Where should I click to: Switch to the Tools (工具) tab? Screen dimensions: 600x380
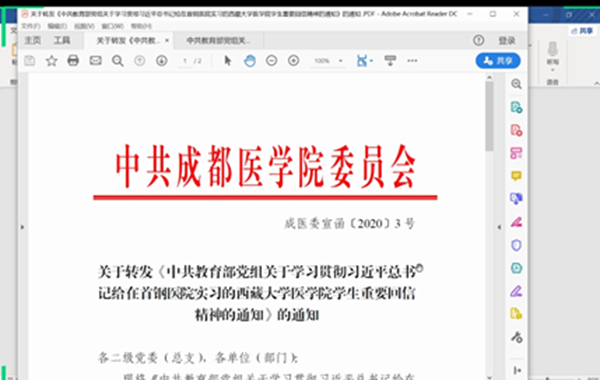62,40
